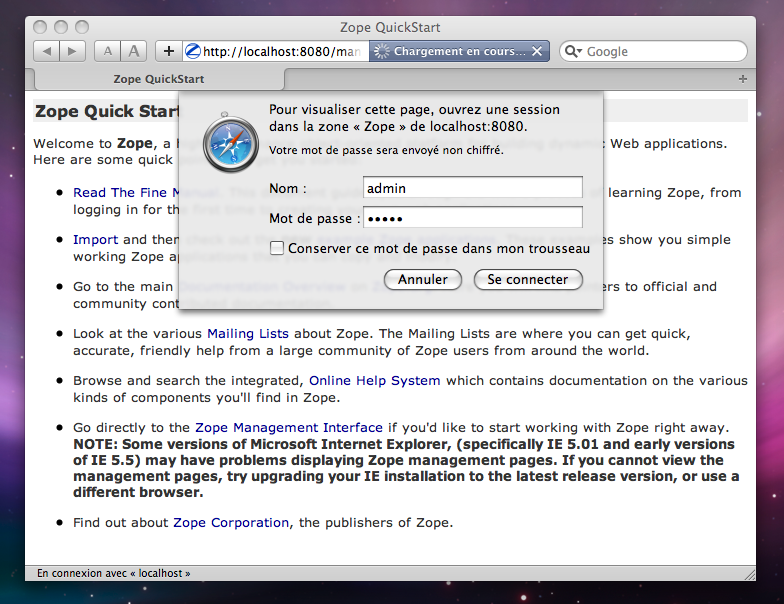Screen dimensions: 784x604
Task: Open Google search magnifier menu
Action: (573, 51)
